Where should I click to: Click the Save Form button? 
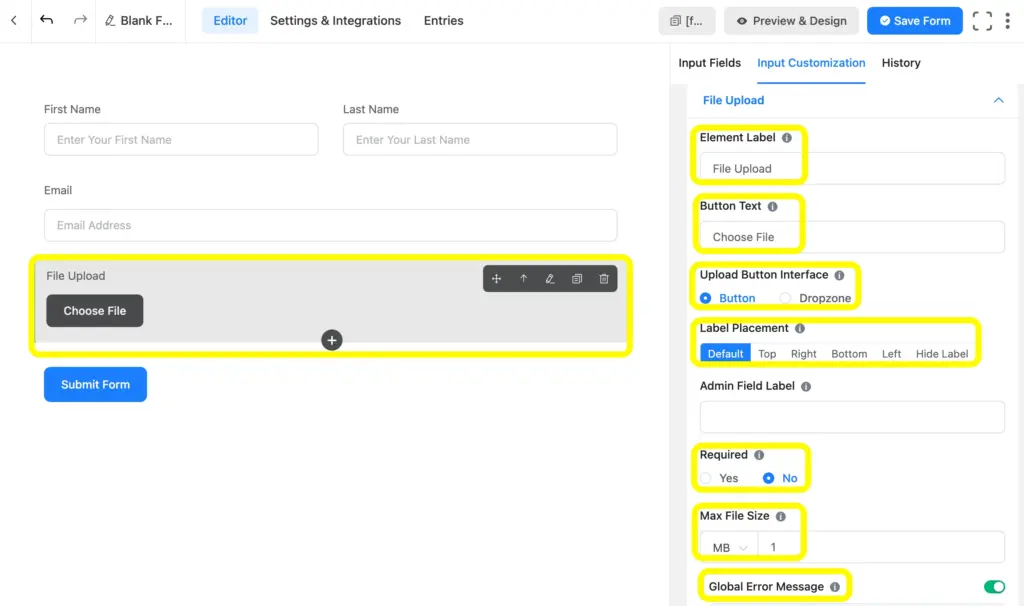tap(914, 20)
